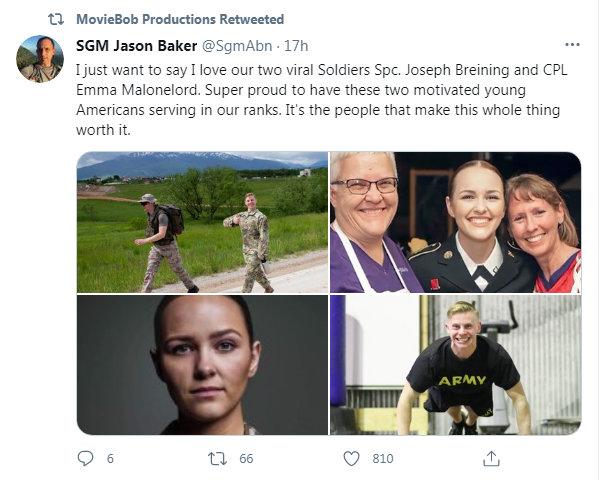Open the 17h timestamp link
Screen dimensions: 602x480
pyautogui.click(x=296, y=46)
